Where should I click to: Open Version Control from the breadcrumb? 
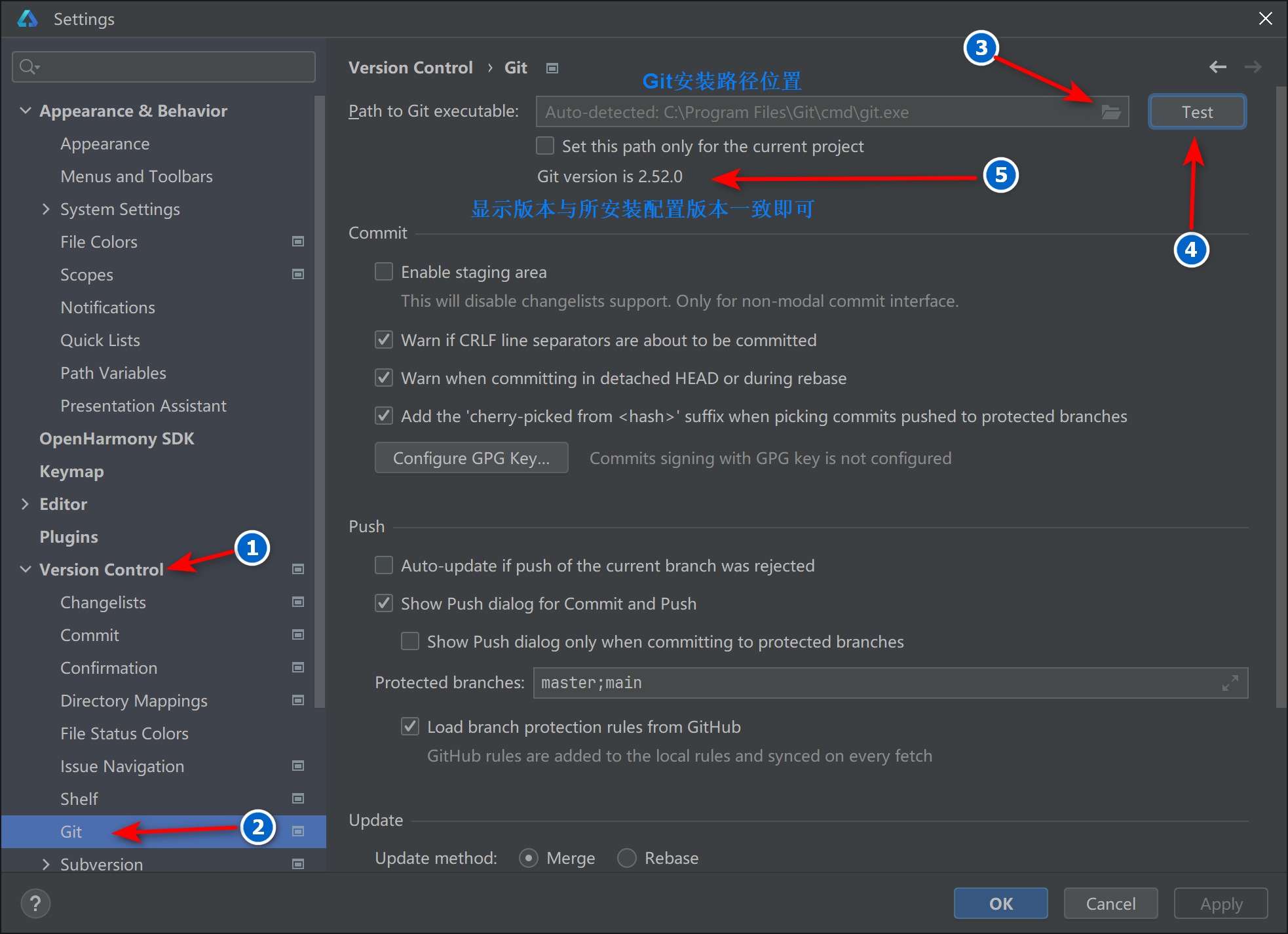tap(410, 67)
